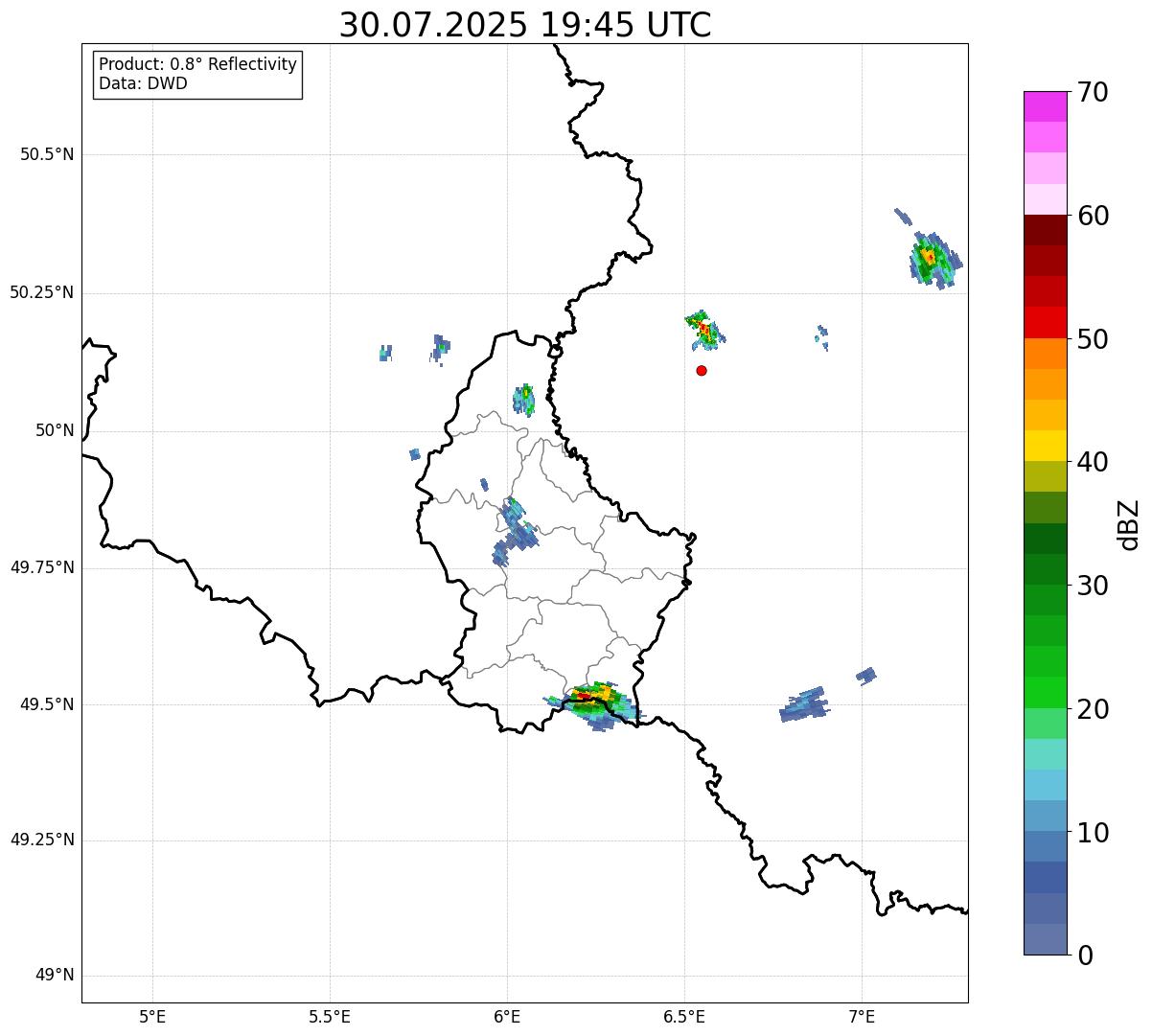This screenshot has height=1036, width=1152.
Task: Click the 49.75°N latitude label
Action: pyautogui.click(x=42, y=567)
